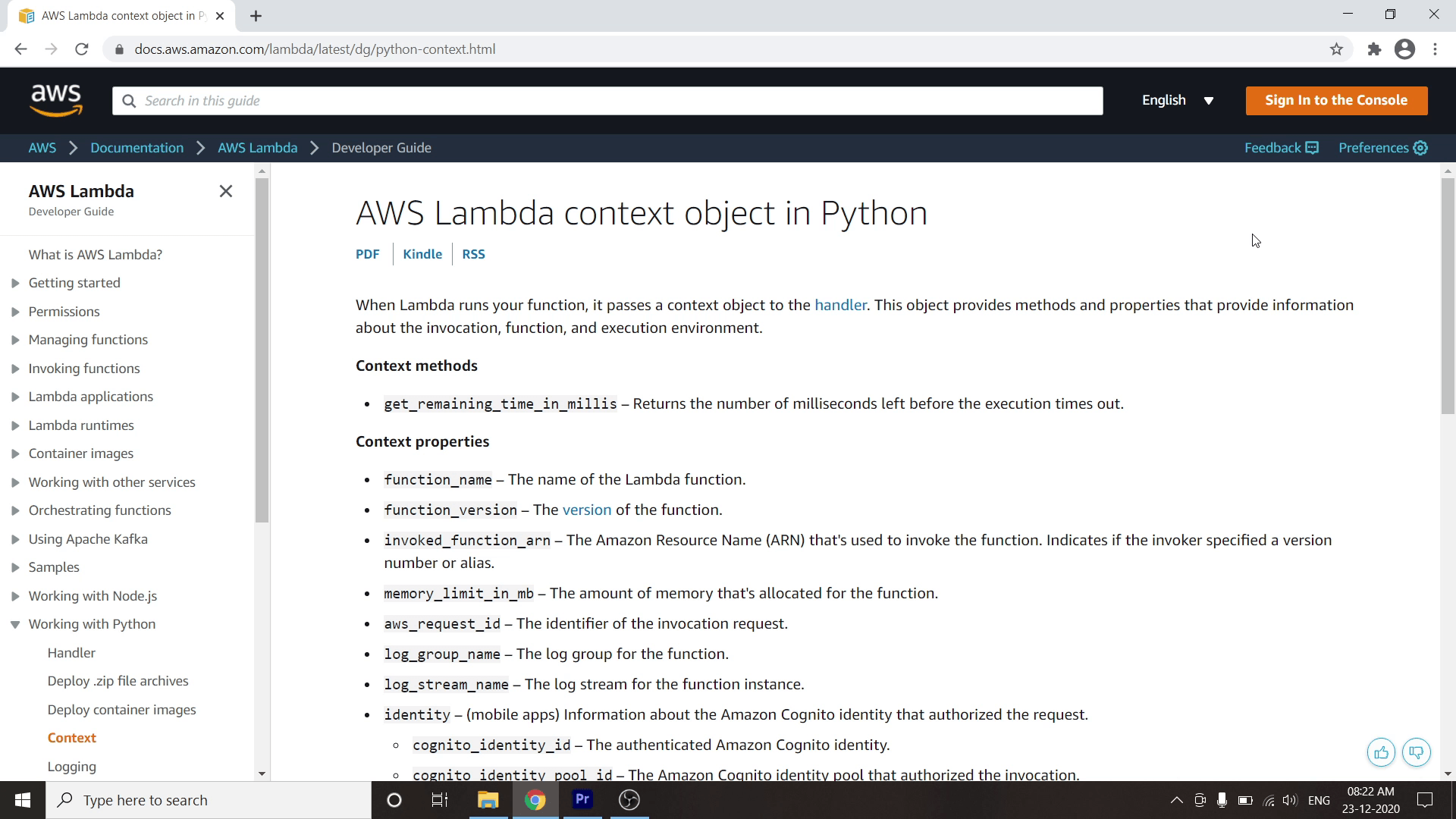The image size is (1456, 819).
Task: Open the Preferences gear icon
Action: coord(1421,148)
